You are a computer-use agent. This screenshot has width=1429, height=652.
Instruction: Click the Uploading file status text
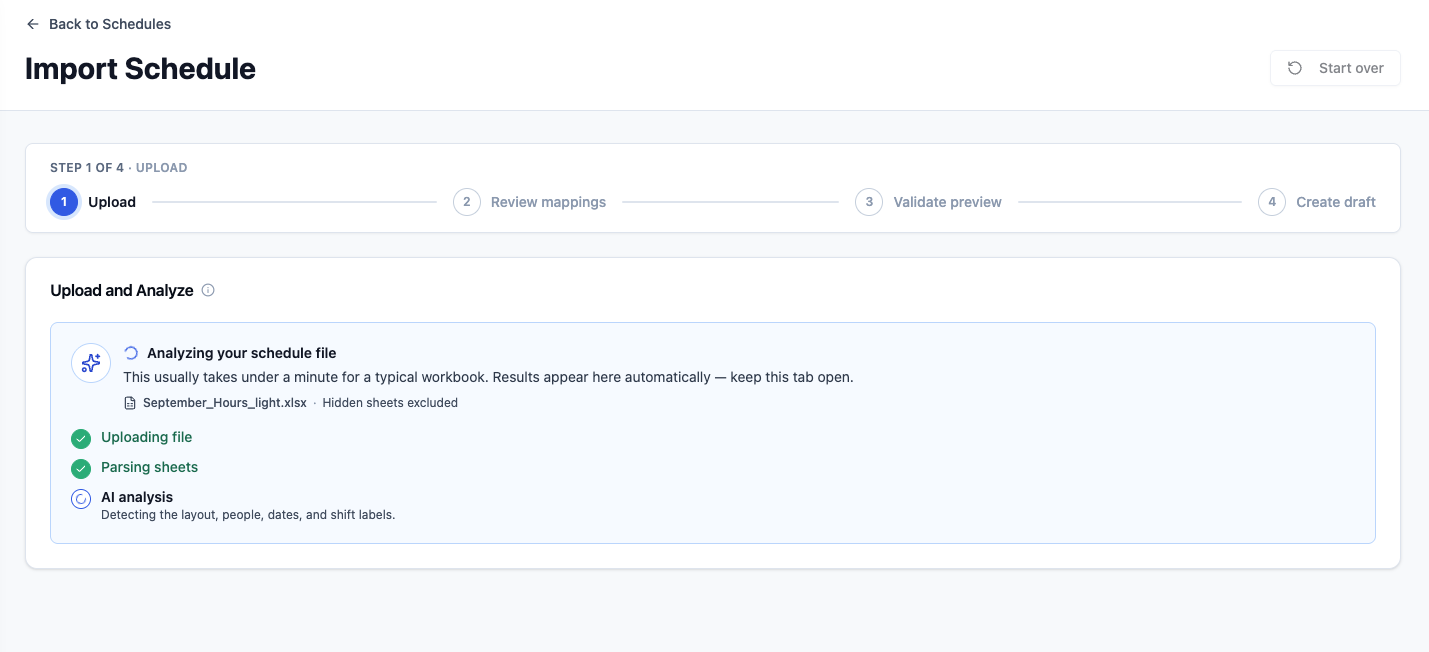pos(147,437)
